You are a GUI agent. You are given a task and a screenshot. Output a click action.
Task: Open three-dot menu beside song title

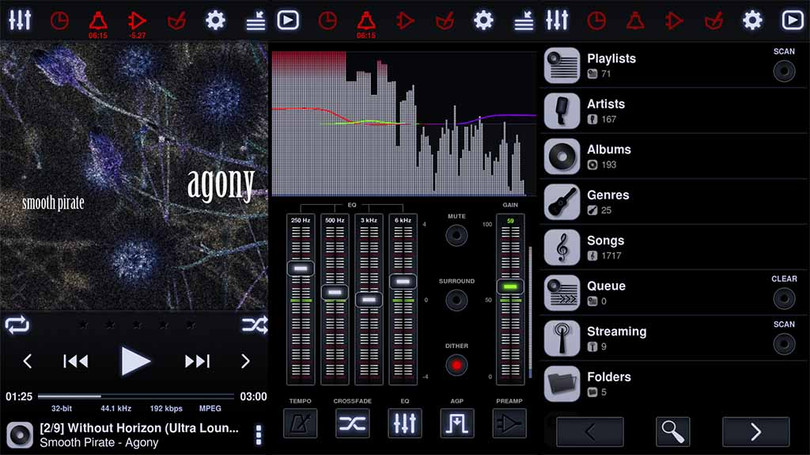[x=258, y=434]
